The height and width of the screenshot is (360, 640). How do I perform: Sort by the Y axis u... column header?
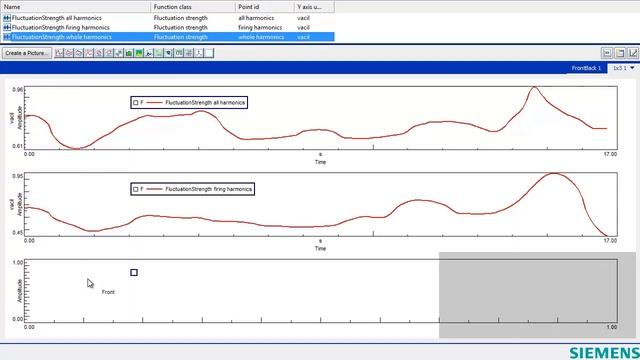(314, 7)
